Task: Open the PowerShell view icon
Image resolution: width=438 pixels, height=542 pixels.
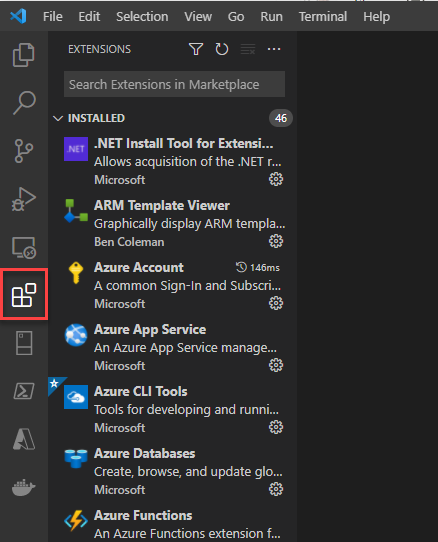Action: (24, 391)
